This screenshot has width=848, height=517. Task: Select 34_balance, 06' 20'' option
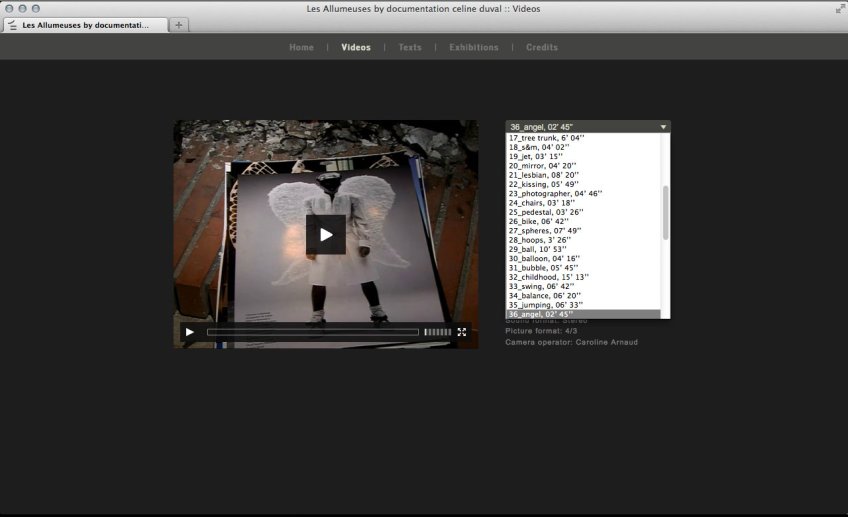pos(583,295)
